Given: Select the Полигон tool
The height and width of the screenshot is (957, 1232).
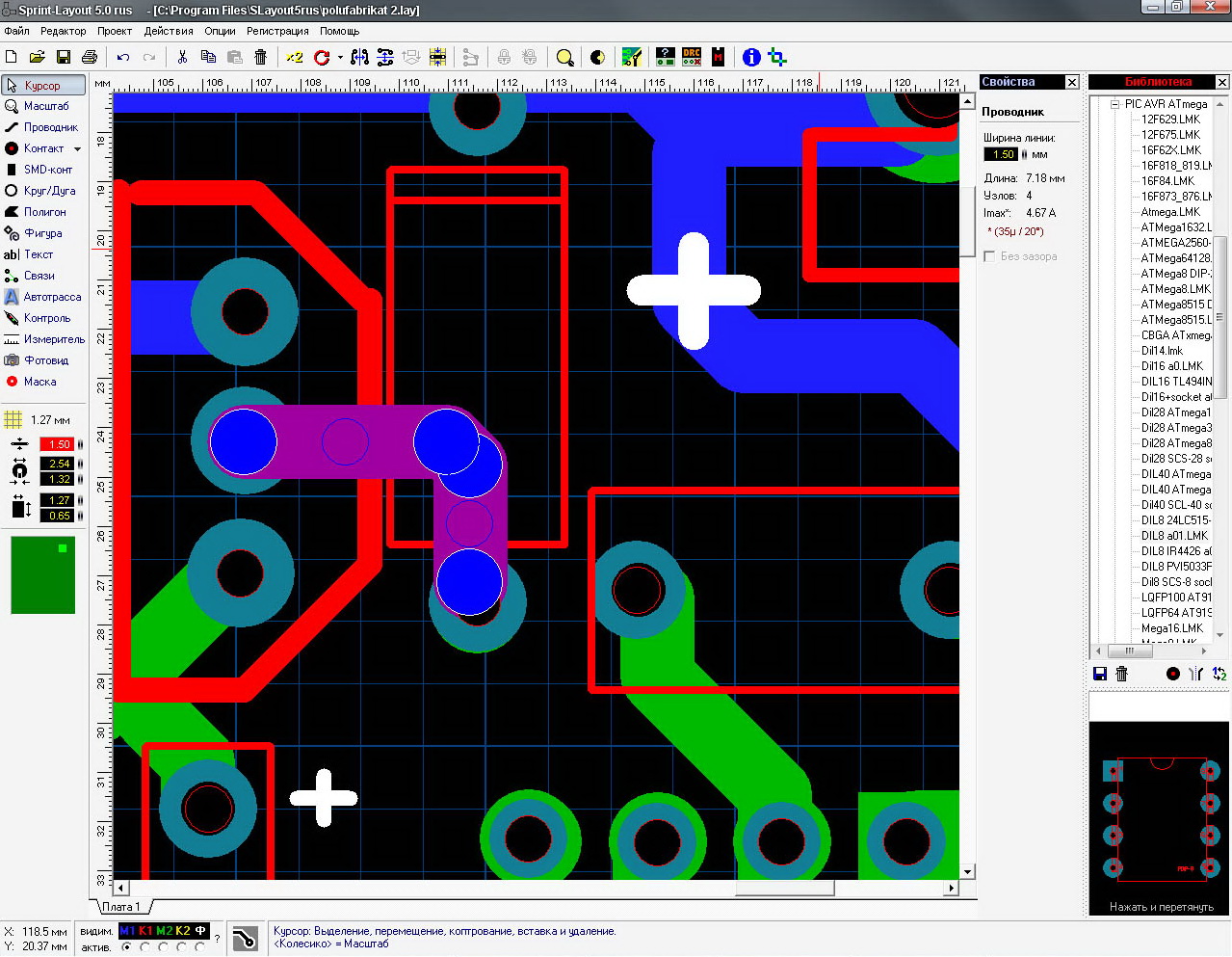Looking at the screenshot, I should (43, 212).
